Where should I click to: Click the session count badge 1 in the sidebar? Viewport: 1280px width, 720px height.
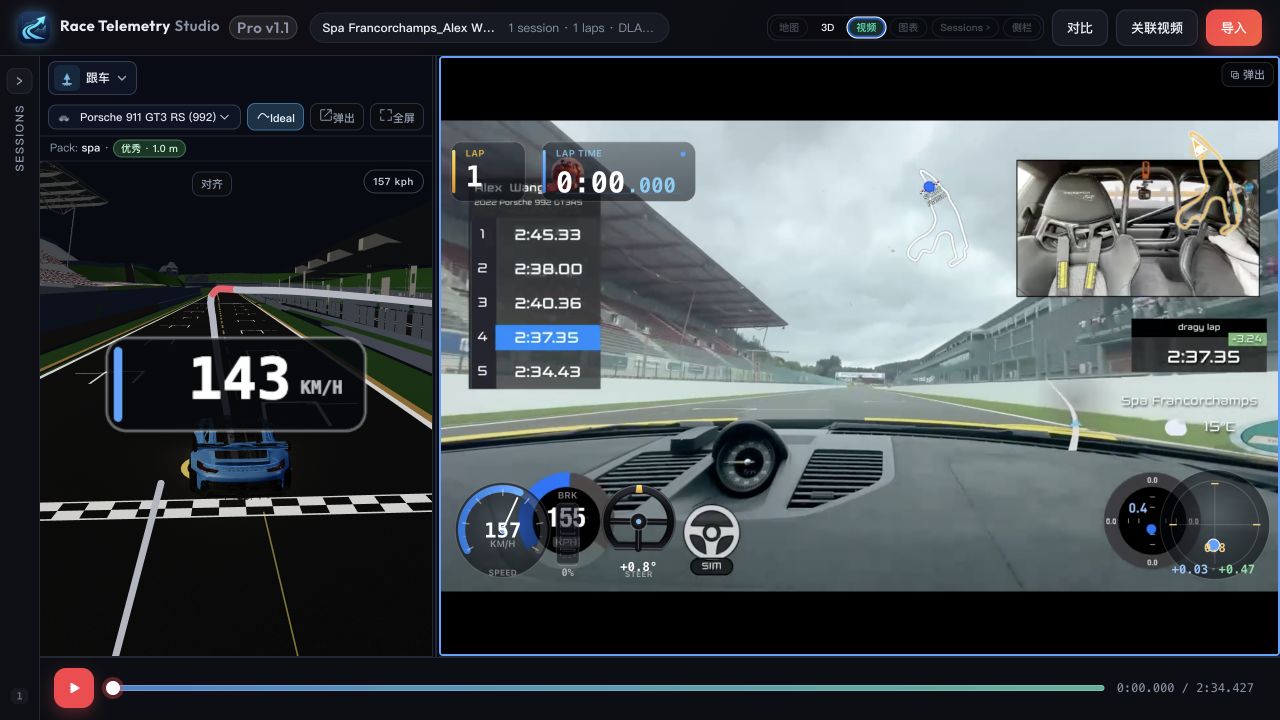click(x=19, y=696)
